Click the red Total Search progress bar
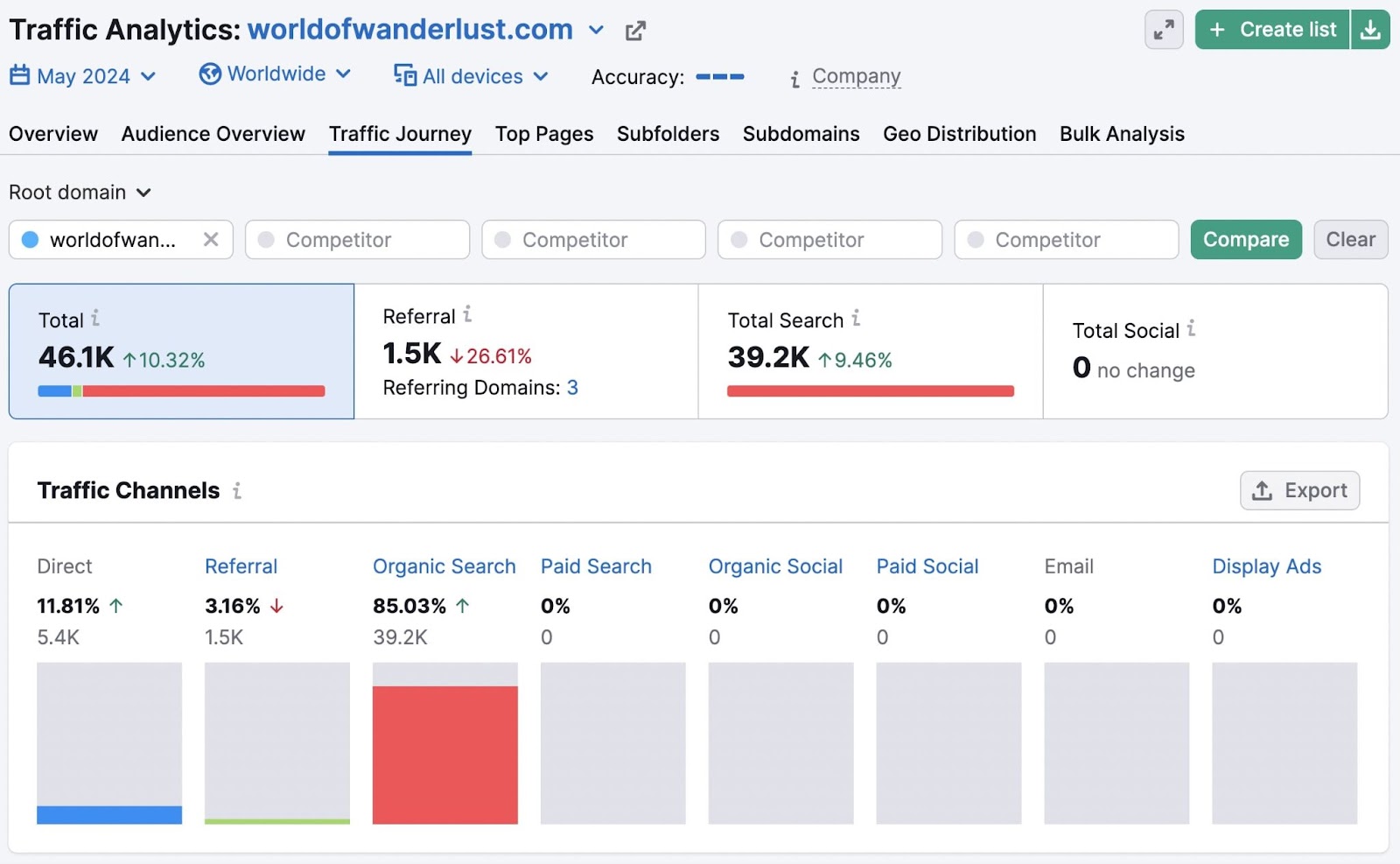This screenshot has height=864, width=1400. pos(871,391)
